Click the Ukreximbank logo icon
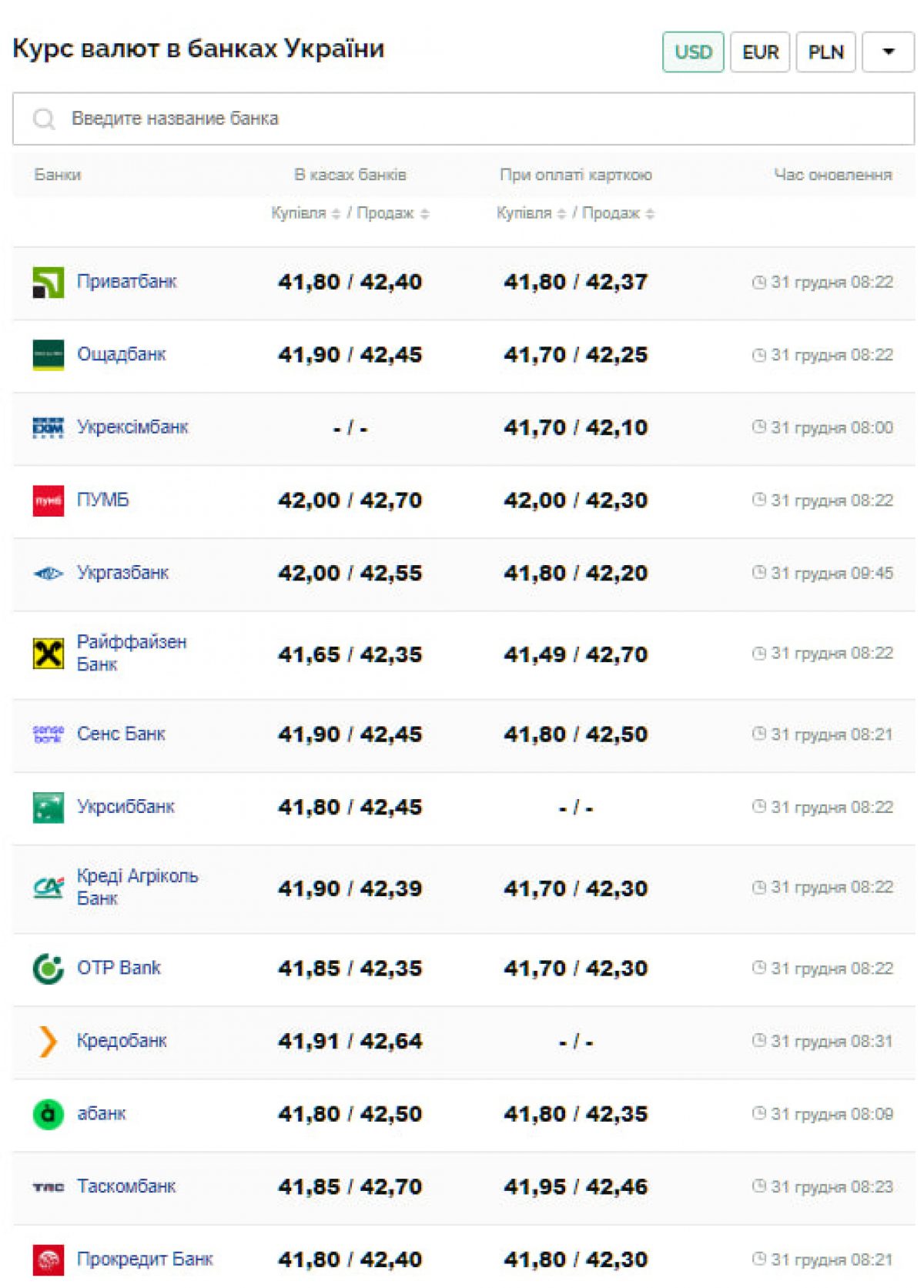Image resolution: width=924 pixels, height=1288 pixels. [48, 427]
